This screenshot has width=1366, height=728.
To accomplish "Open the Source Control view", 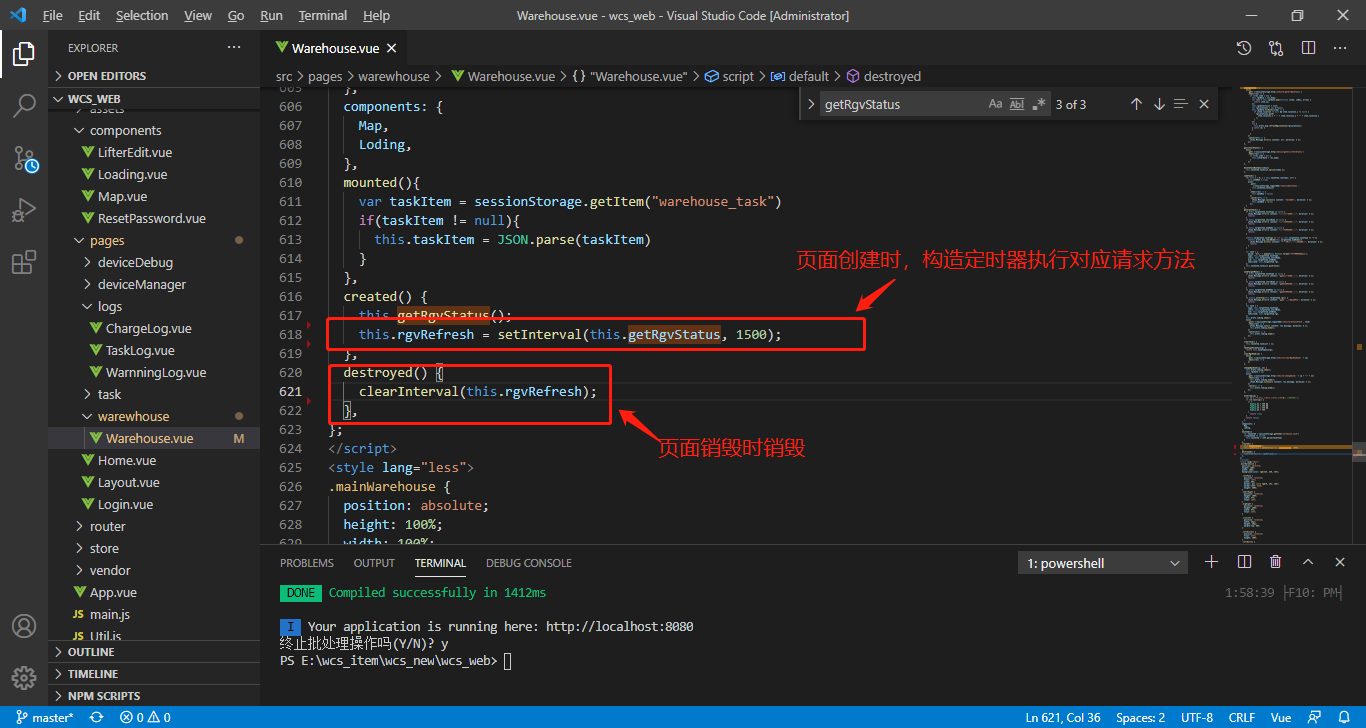I will pyautogui.click(x=24, y=158).
